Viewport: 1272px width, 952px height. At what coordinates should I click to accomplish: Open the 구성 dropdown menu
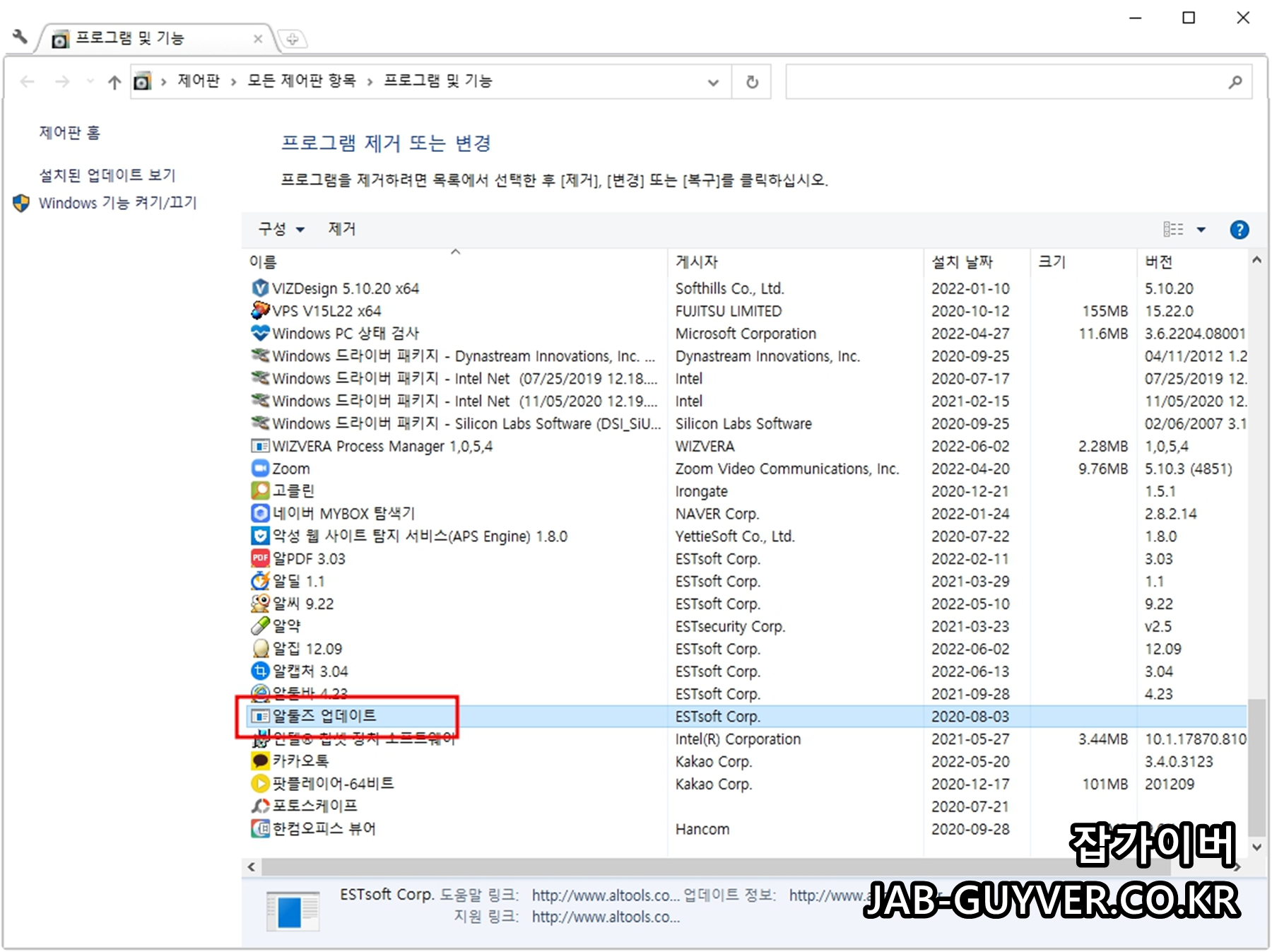pos(281,229)
